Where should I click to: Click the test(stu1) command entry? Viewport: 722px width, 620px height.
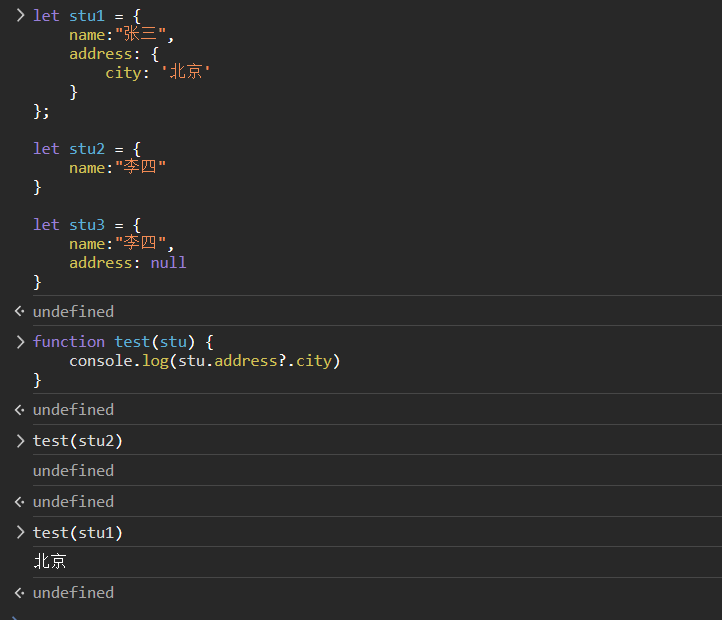pos(78,533)
